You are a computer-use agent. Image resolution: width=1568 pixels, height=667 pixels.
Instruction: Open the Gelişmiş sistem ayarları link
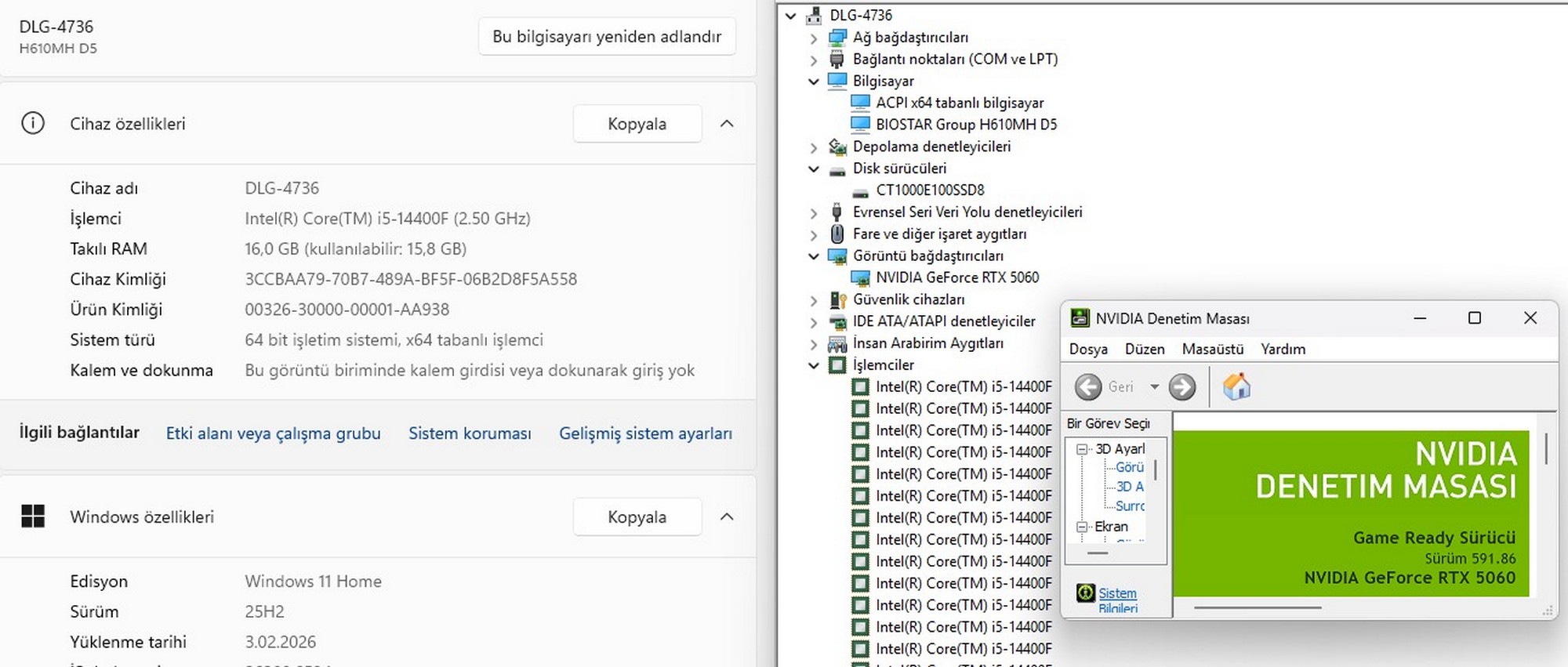645,433
